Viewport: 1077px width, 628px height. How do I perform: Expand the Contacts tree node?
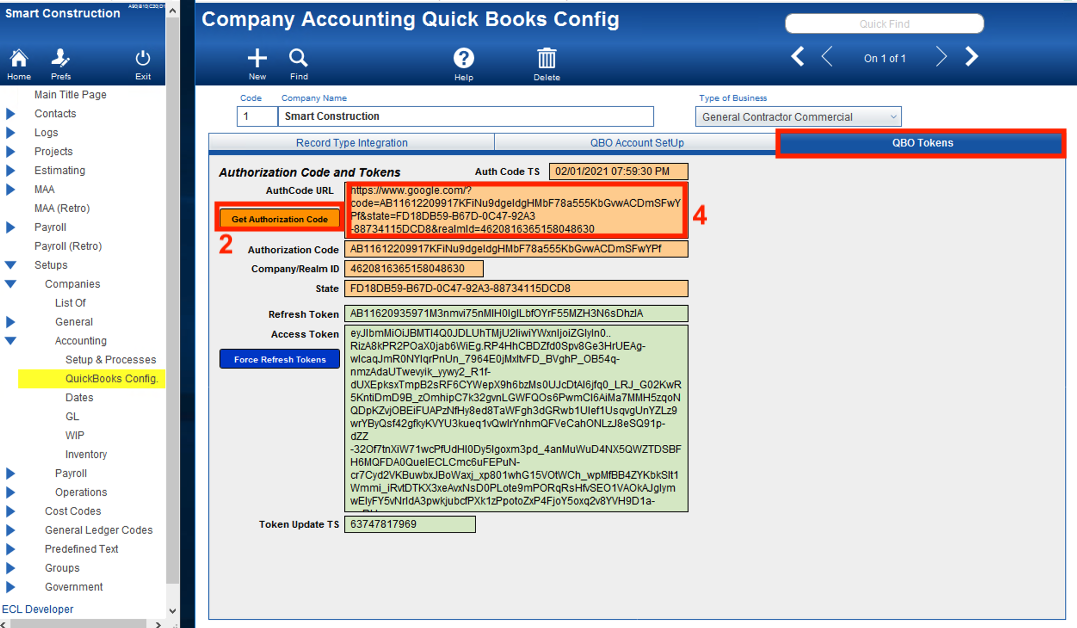point(10,113)
